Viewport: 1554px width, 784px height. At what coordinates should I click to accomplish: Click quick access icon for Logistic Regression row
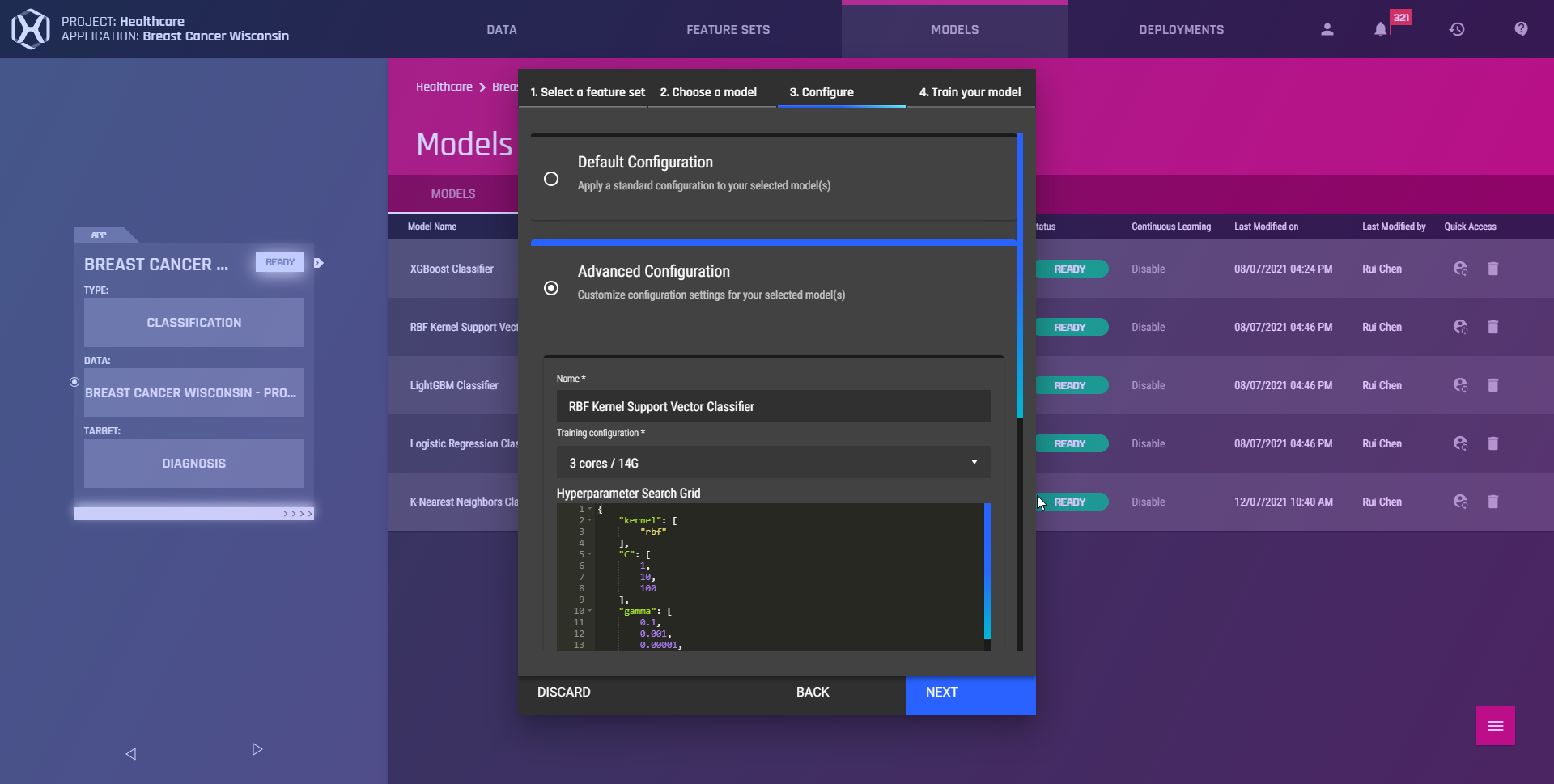[x=1460, y=443]
